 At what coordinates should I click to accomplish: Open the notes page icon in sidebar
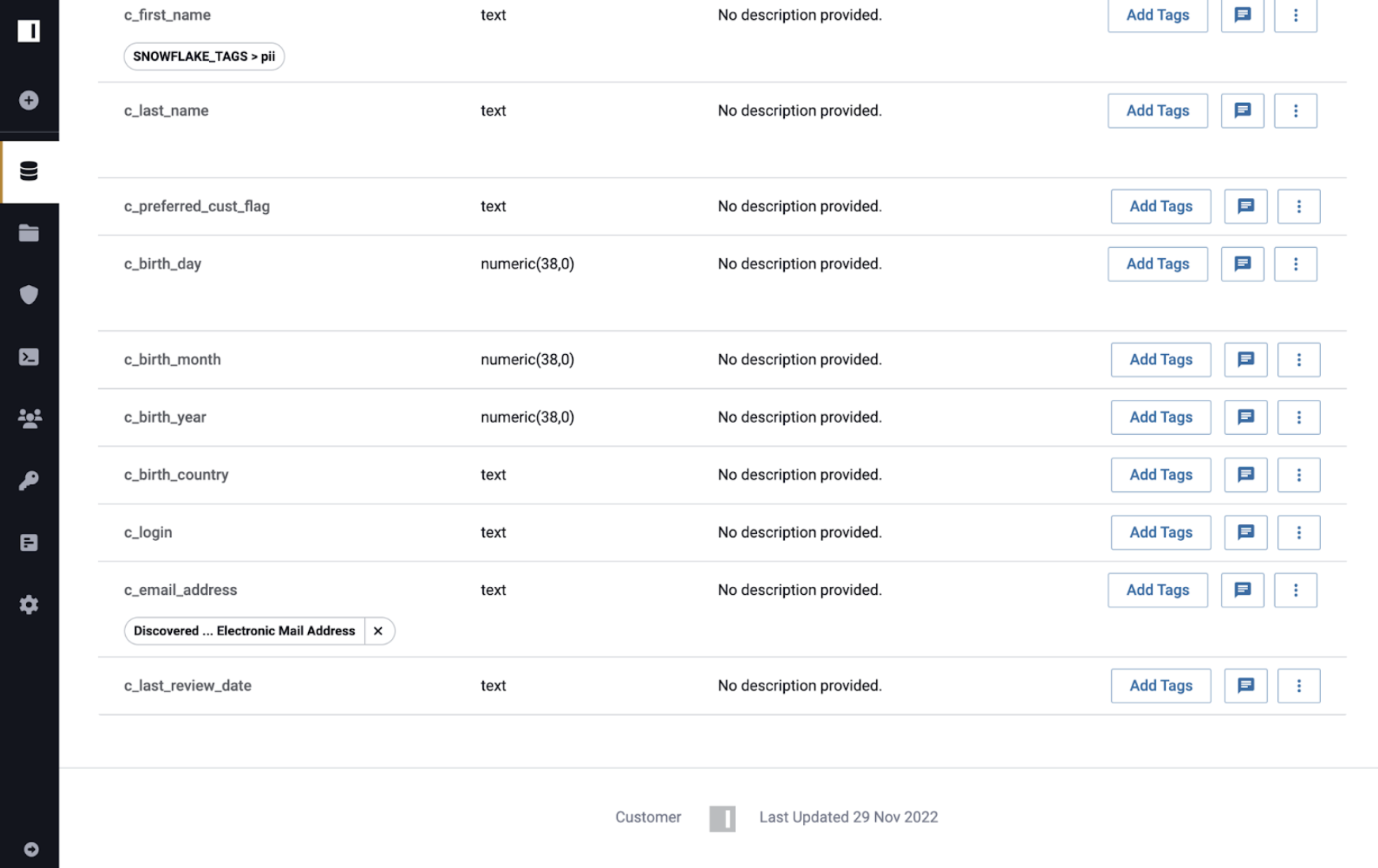29,542
